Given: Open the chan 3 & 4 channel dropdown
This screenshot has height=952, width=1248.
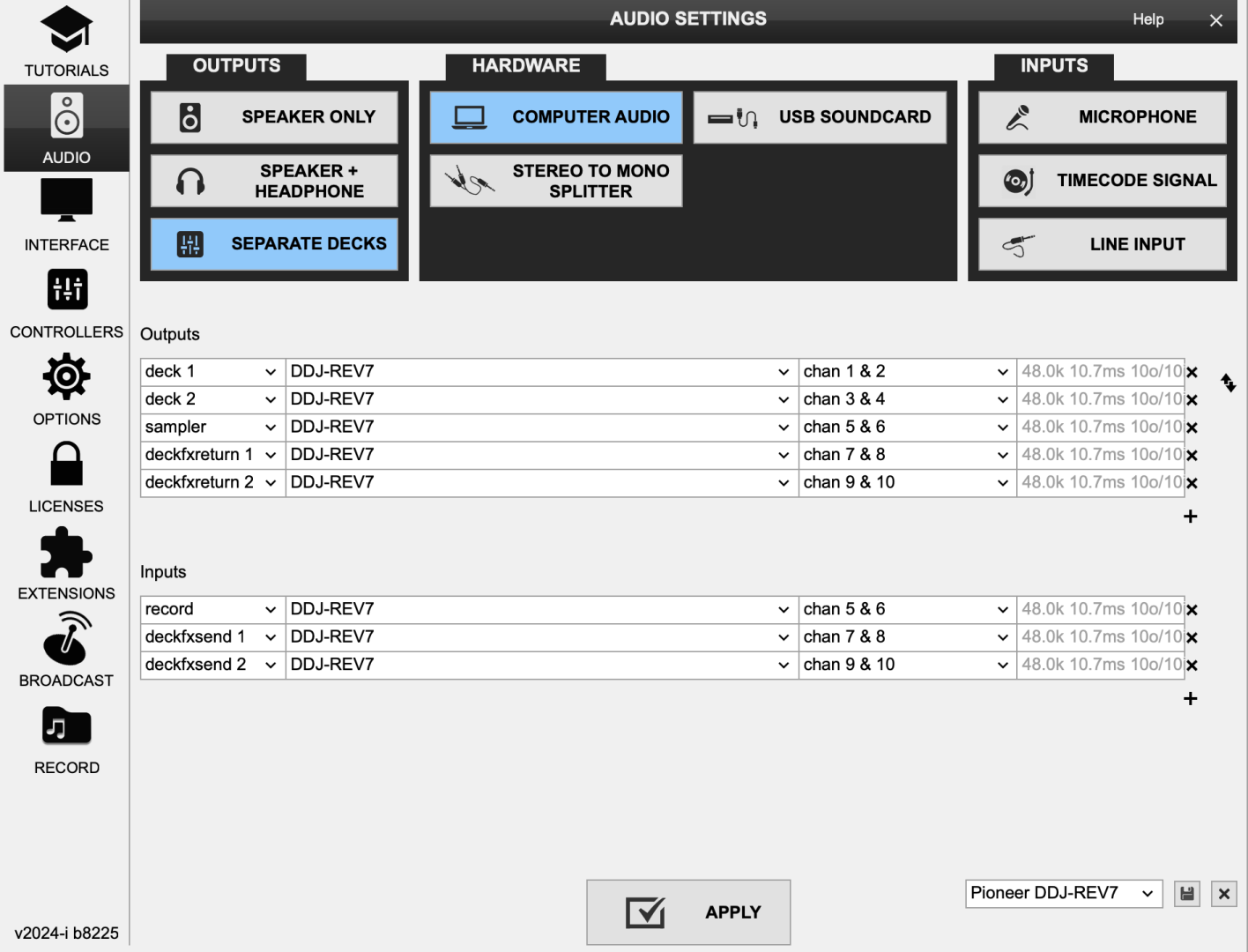Looking at the screenshot, I should (x=908, y=399).
